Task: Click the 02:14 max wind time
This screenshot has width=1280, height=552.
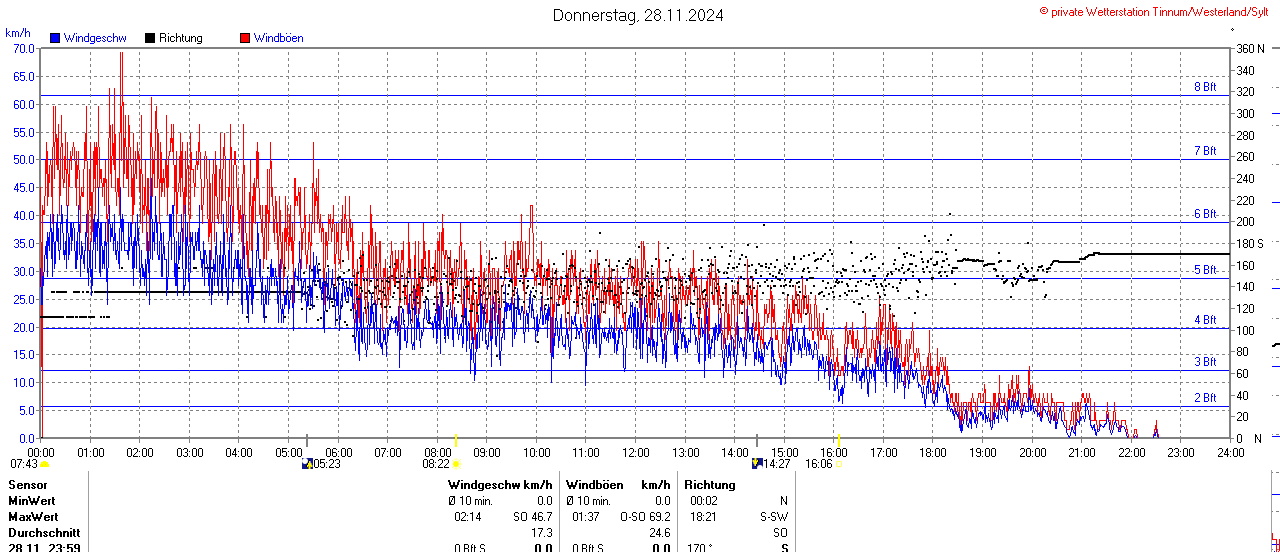Action: point(467,517)
